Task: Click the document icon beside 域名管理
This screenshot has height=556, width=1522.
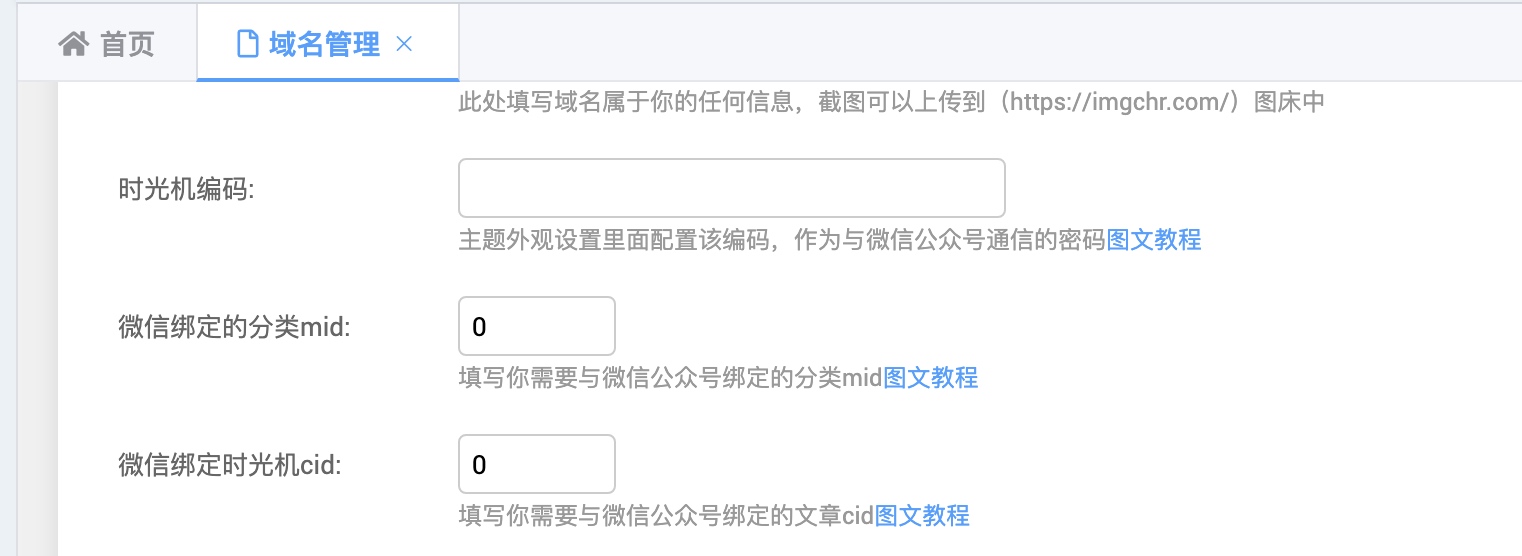Action: pos(247,45)
